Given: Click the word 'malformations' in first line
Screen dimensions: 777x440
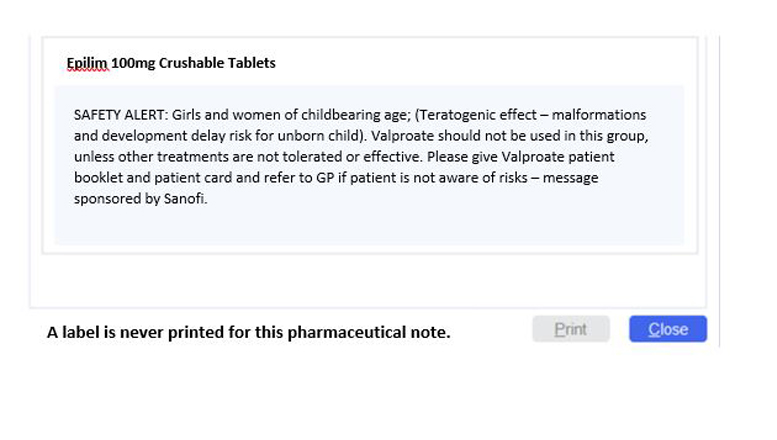Looking at the screenshot, I should pos(599,115).
